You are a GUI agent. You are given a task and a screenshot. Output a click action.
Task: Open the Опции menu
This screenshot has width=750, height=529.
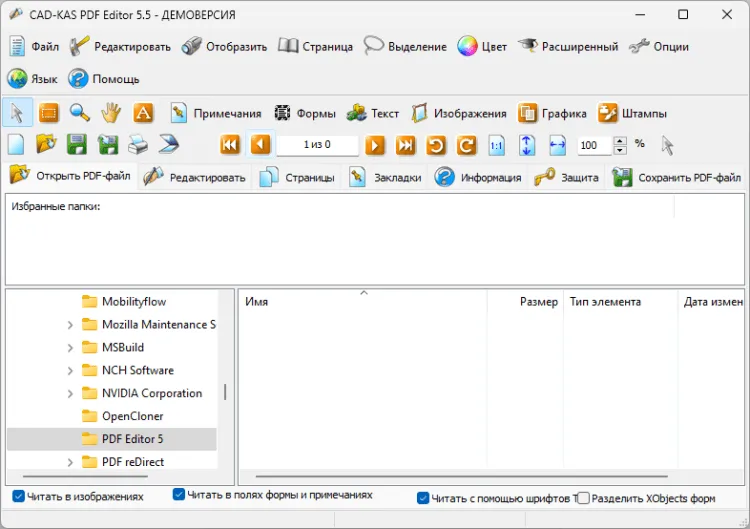tap(659, 46)
